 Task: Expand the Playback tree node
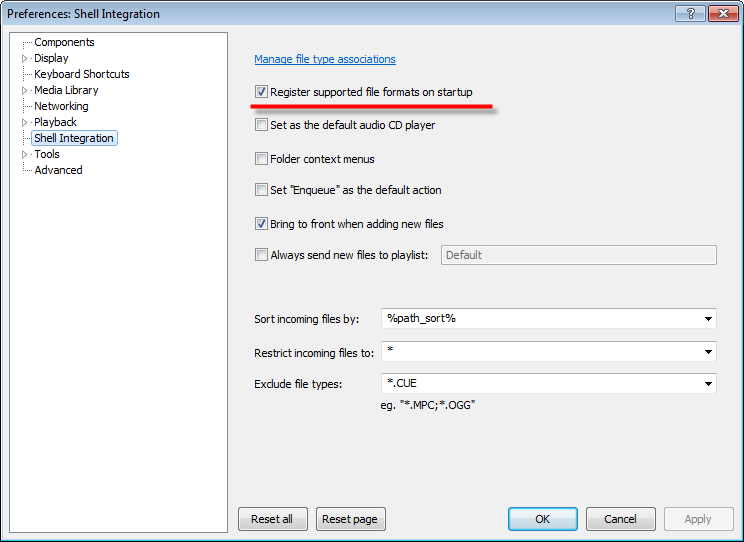[x=25, y=122]
